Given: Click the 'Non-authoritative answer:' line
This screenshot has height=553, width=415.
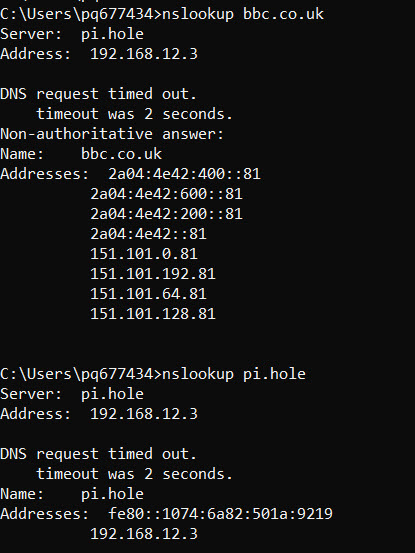Looking at the screenshot, I should [112, 134].
